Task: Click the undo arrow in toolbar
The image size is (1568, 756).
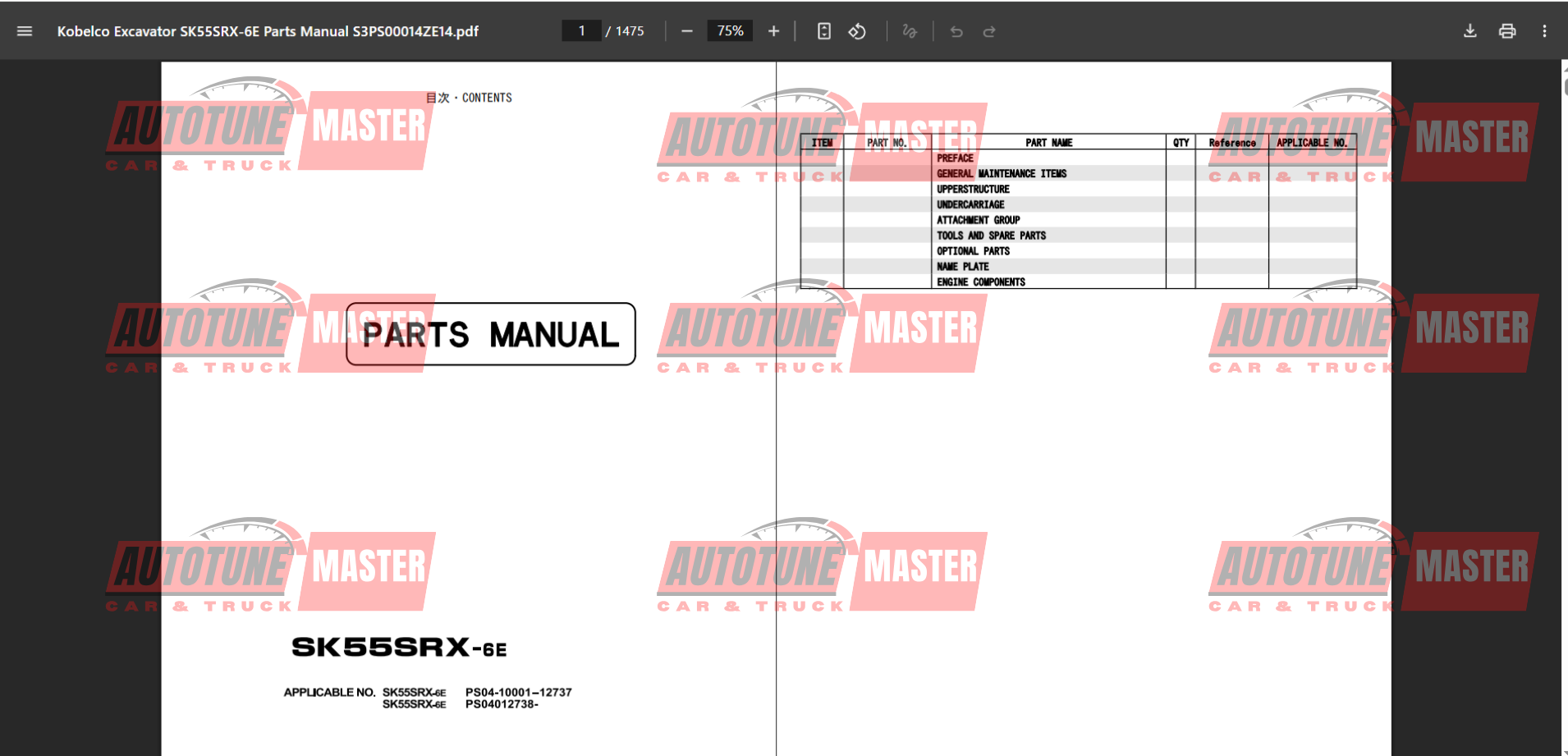Action: [956, 31]
